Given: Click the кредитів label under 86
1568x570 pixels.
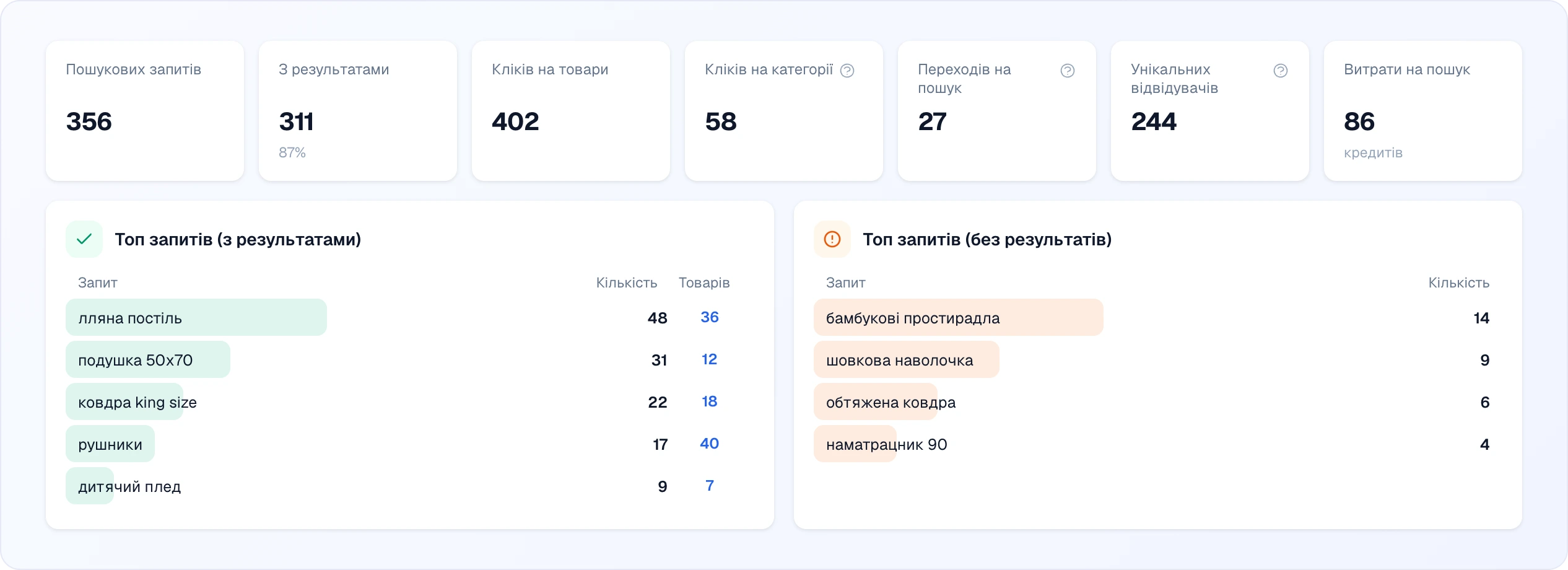Looking at the screenshot, I should pyautogui.click(x=1373, y=152).
